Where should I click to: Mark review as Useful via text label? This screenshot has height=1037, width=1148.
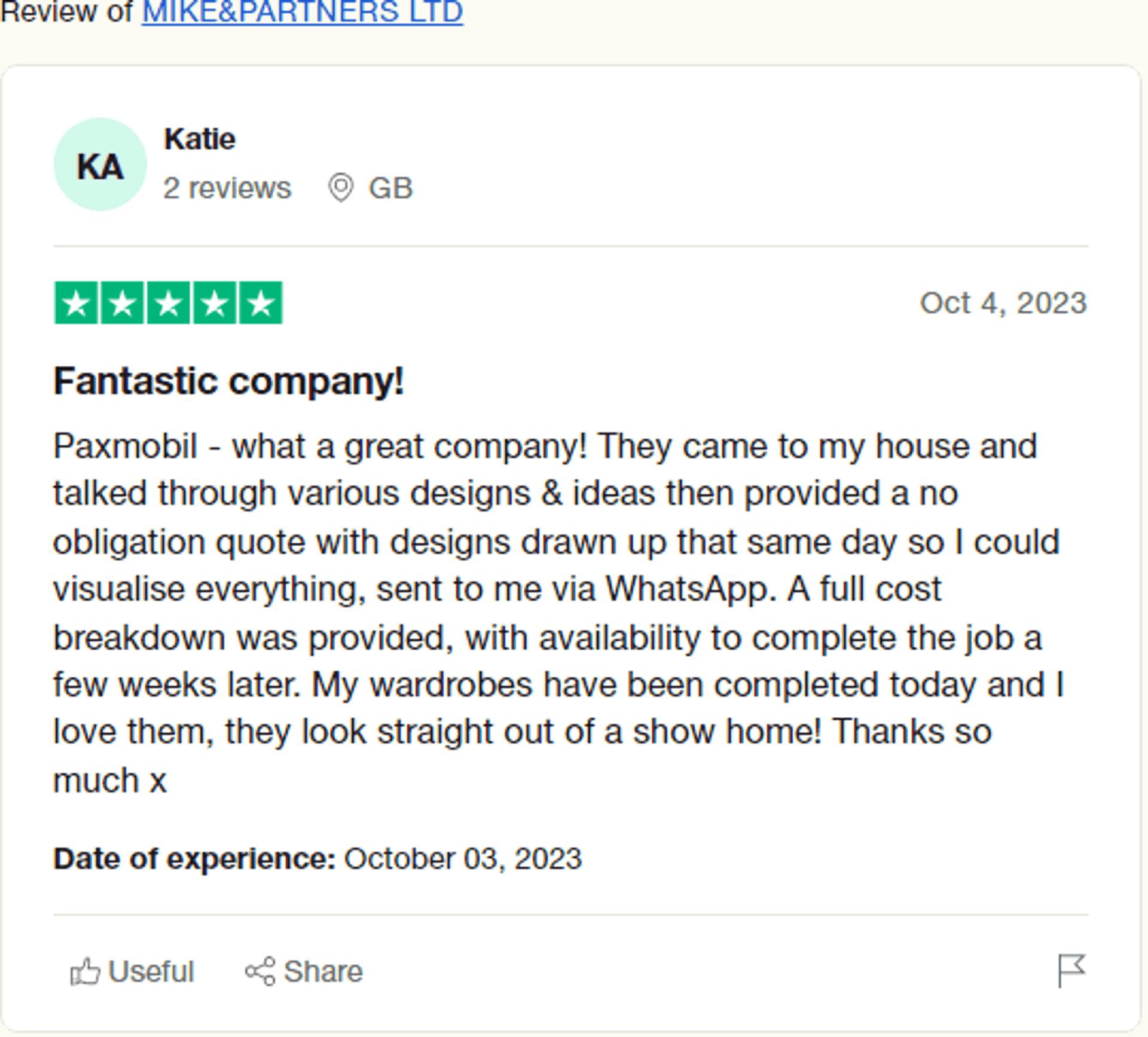click(x=151, y=972)
